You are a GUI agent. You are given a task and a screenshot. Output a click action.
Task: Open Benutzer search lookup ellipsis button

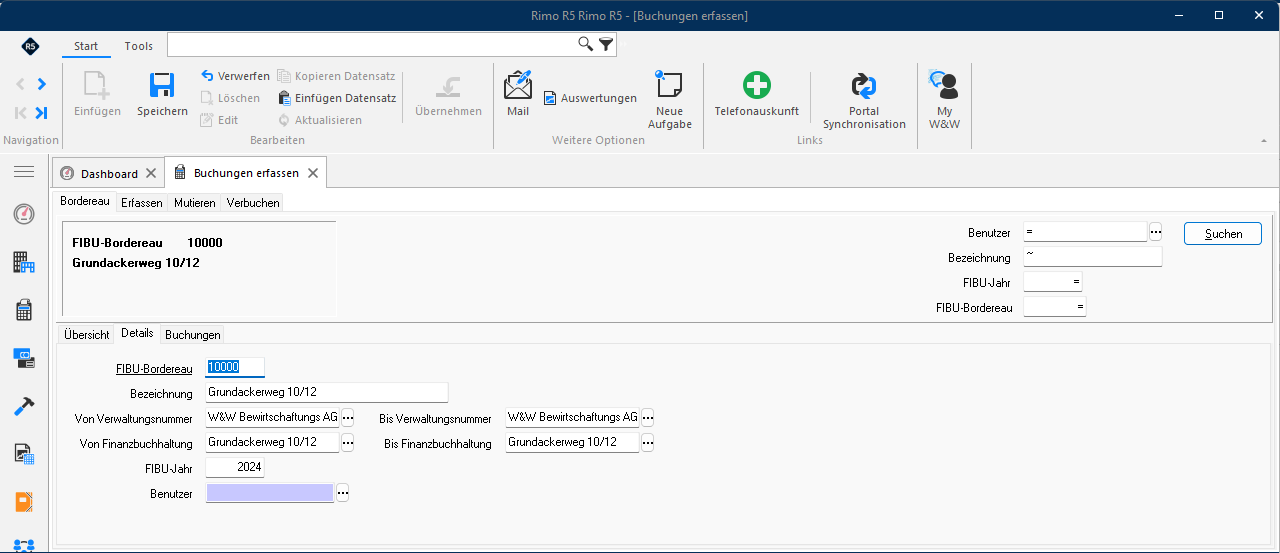1156,232
